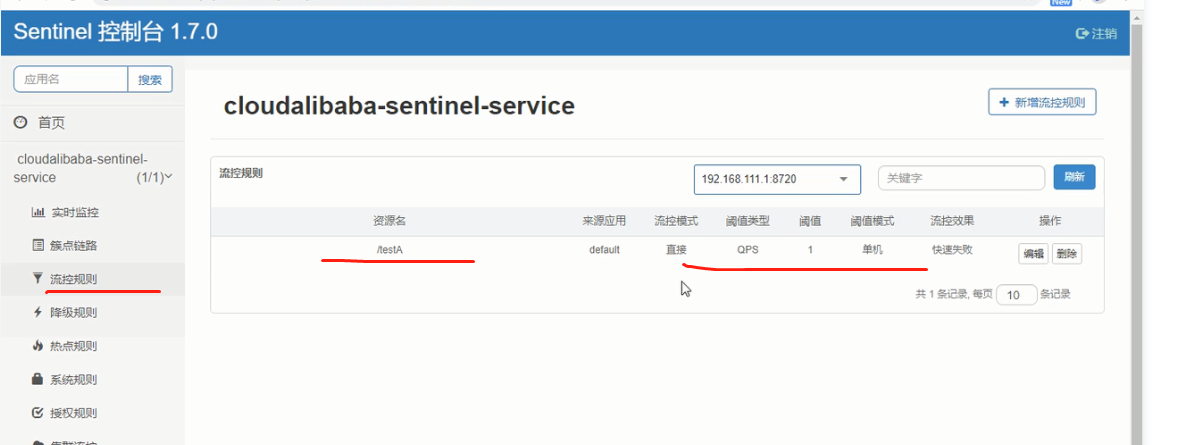Click the 注销 logout link
This screenshot has height=445, width=1181.
tap(1104, 33)
